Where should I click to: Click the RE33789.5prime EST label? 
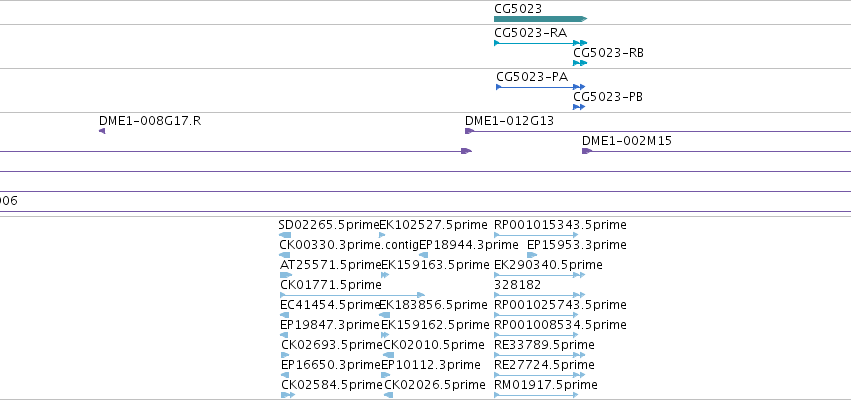[x=544, y=345]
